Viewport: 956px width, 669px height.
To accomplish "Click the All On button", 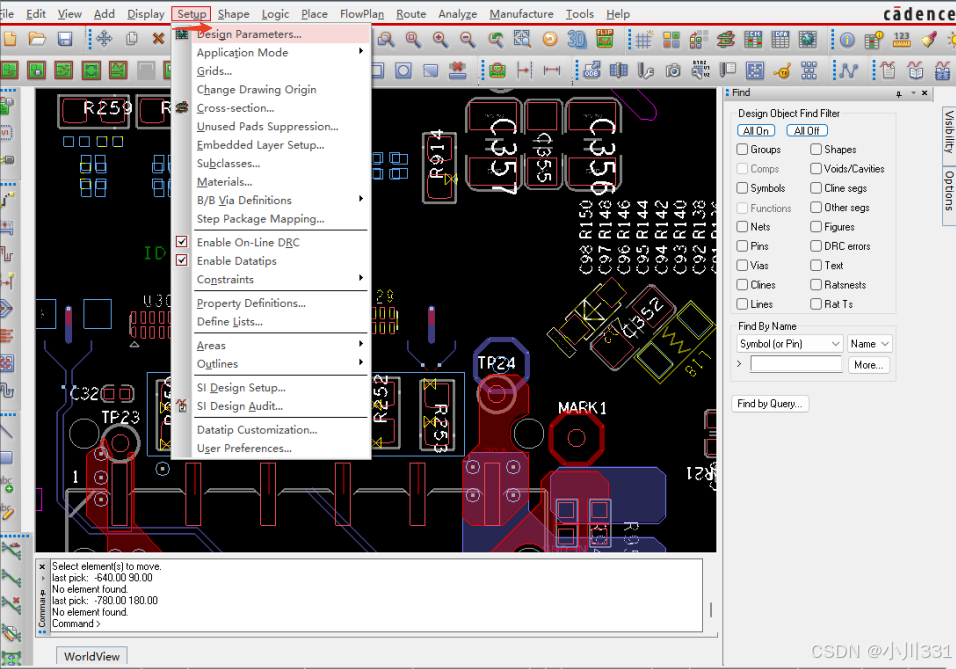I will pos(755,130).
